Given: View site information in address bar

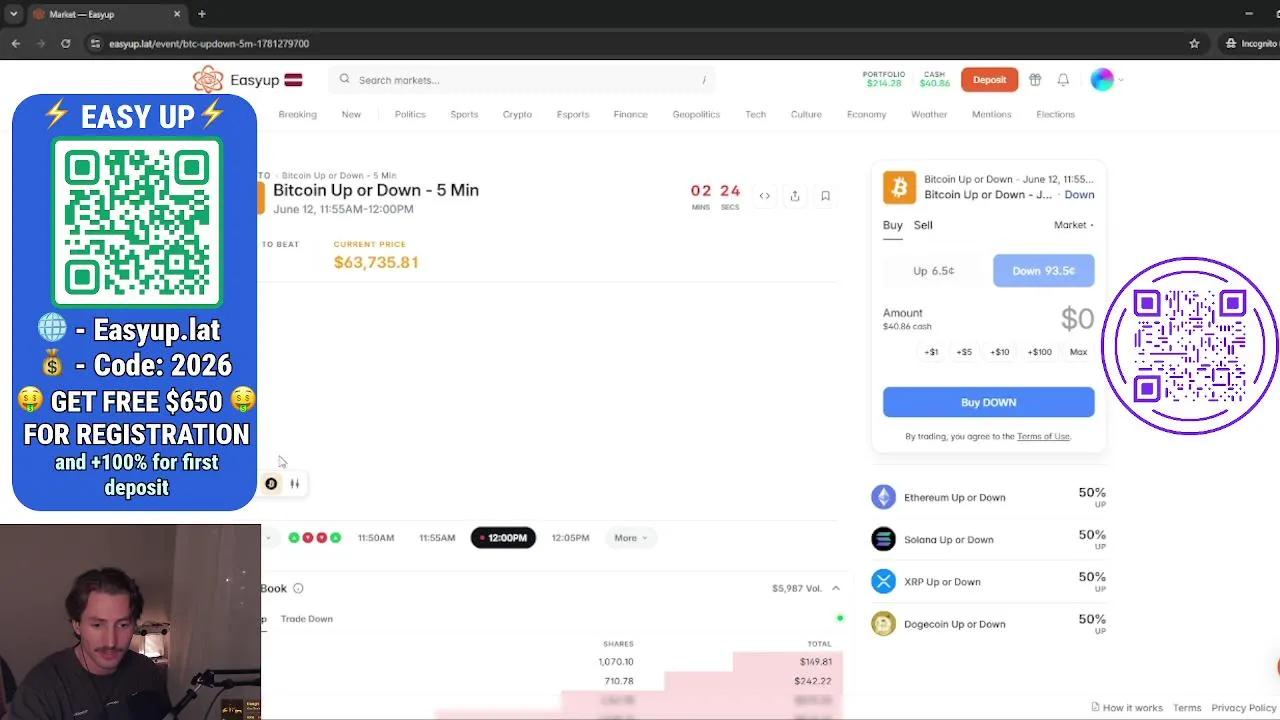Looking at the screenshot, I should (95, 44).
